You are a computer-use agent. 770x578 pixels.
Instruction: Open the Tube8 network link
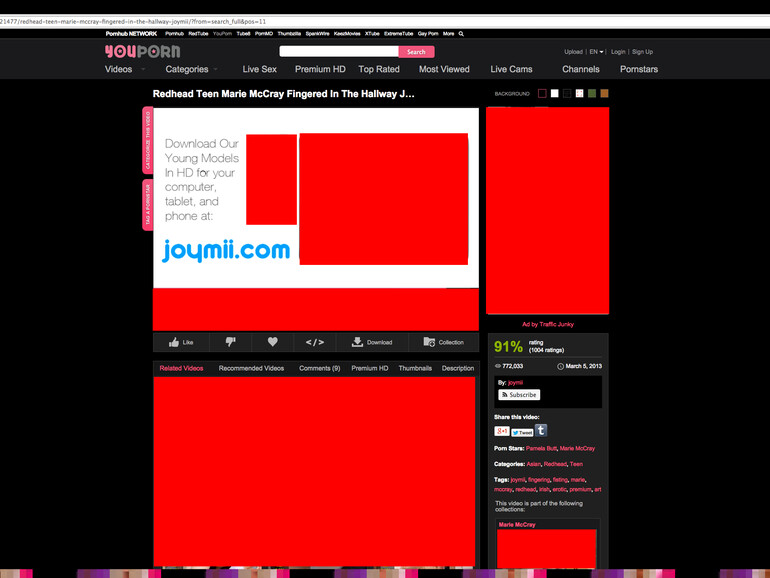click(243, 34)
